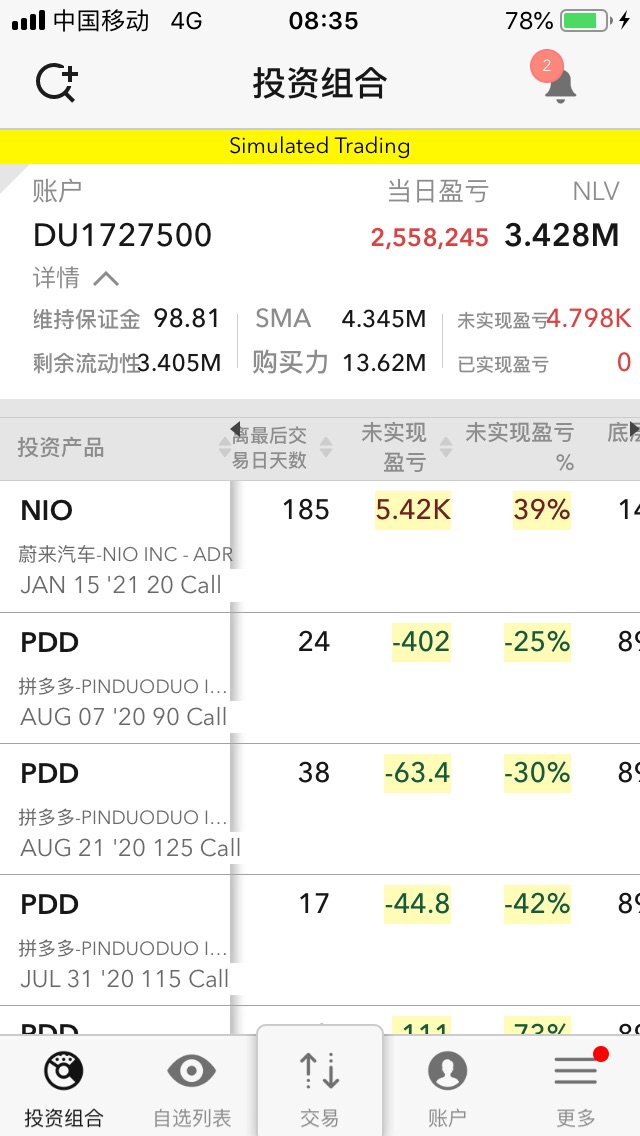
Task: Open 更多 more menu tab
Action: pos(575,1087)
